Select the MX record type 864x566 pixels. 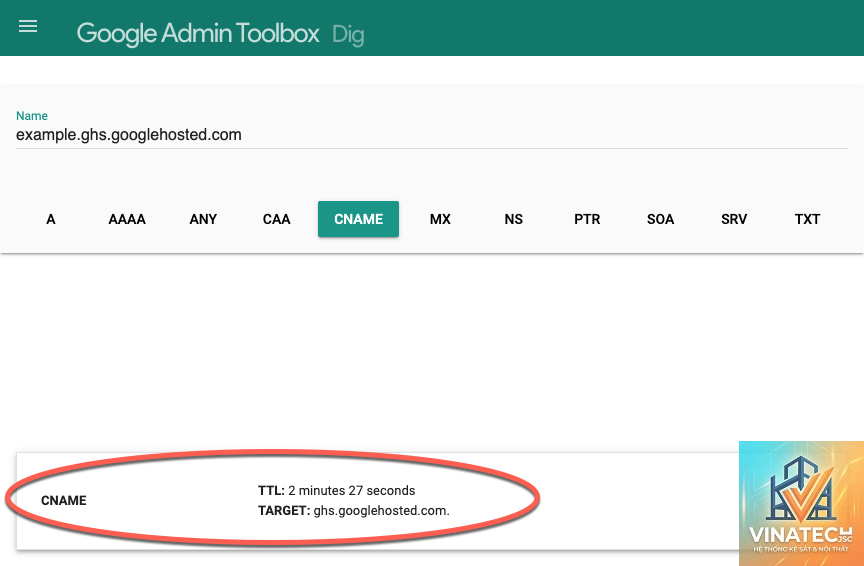[440, 219]
